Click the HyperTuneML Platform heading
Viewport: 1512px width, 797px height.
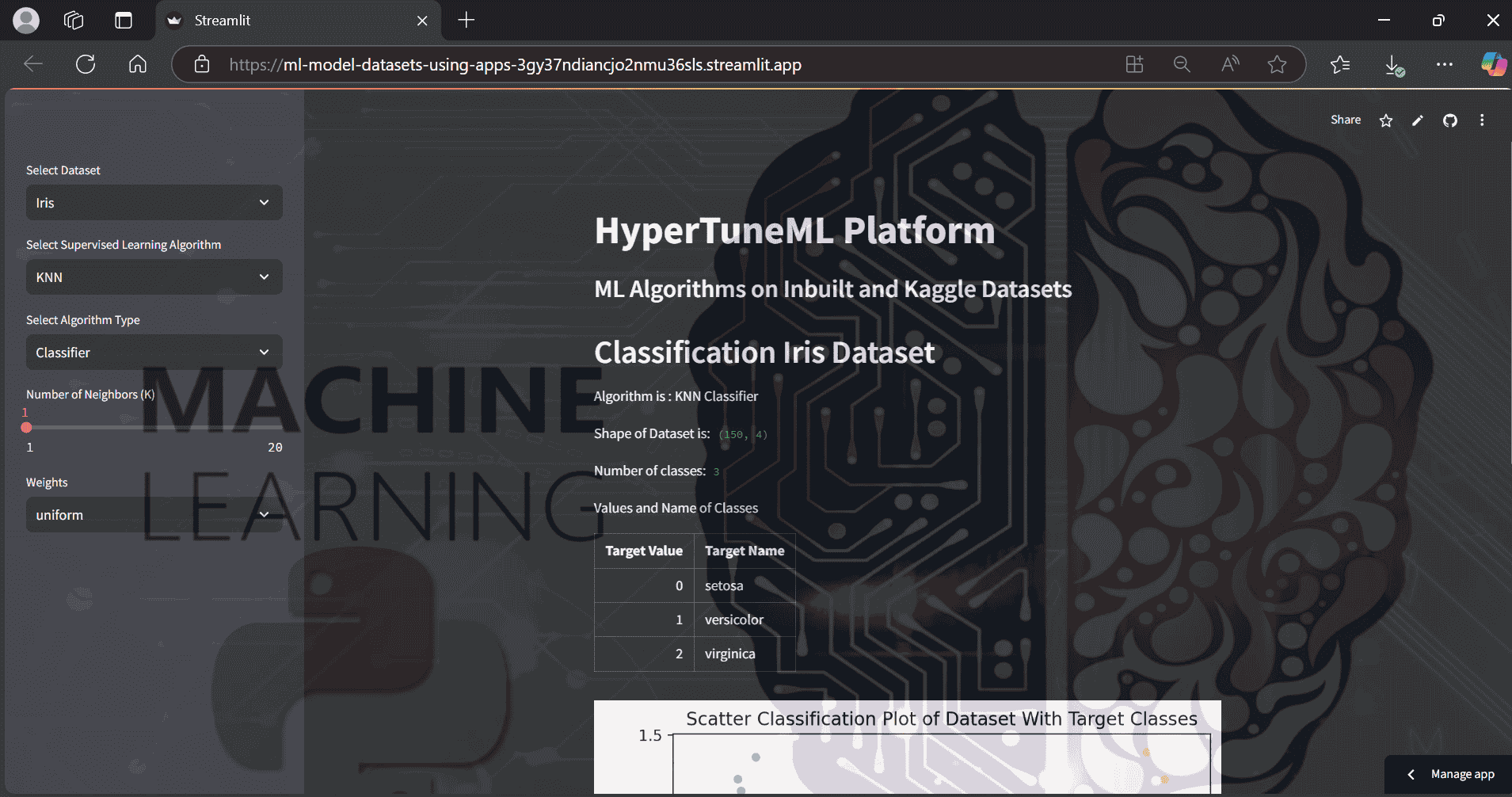[x=794, y=231]
